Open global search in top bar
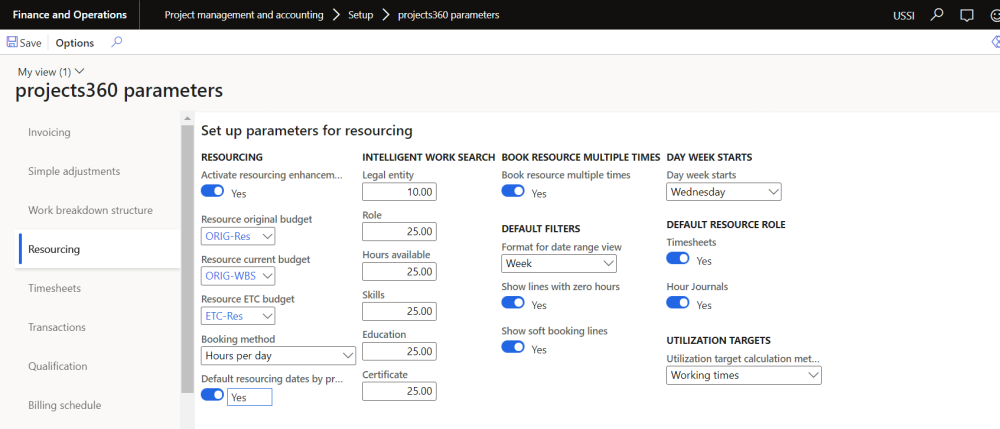The height and width of the screenshot is (429, 1000). pyautogui.click(x=937, y=15)
